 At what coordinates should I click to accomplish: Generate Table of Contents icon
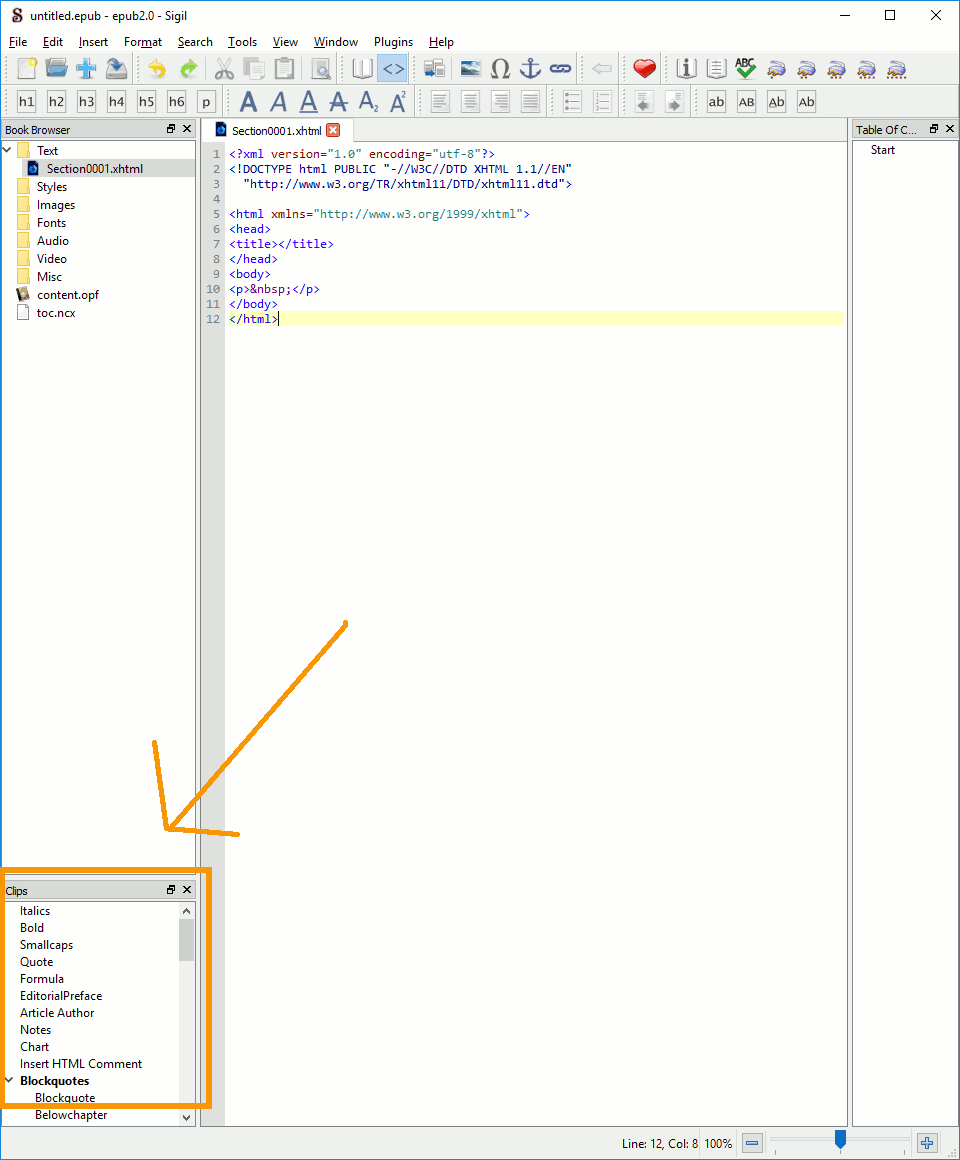tap(716, 69)
